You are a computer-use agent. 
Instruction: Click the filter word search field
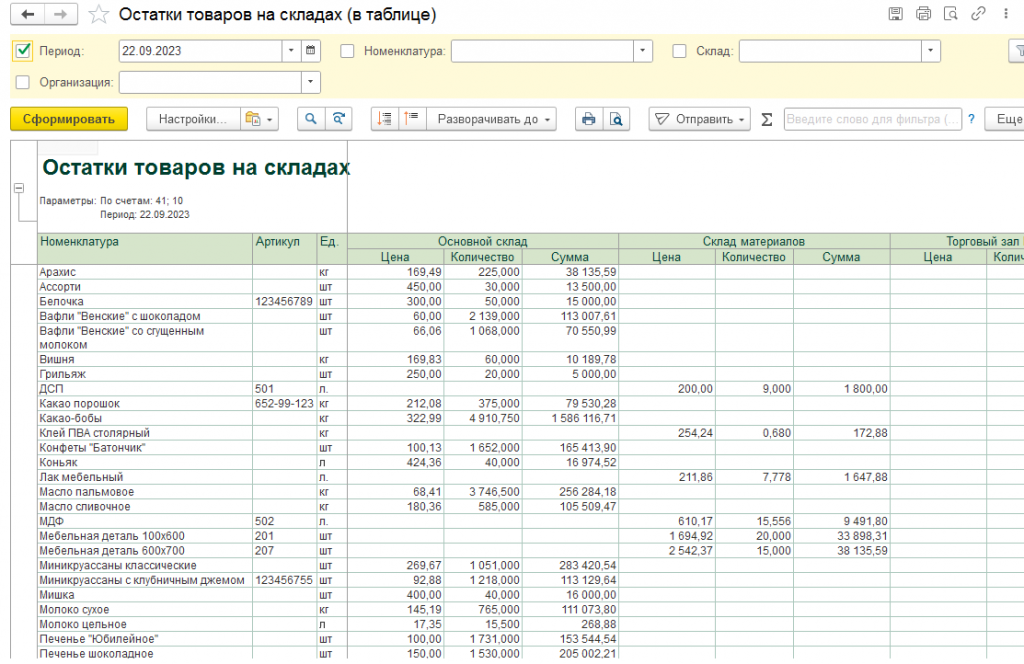coord(872,119)
